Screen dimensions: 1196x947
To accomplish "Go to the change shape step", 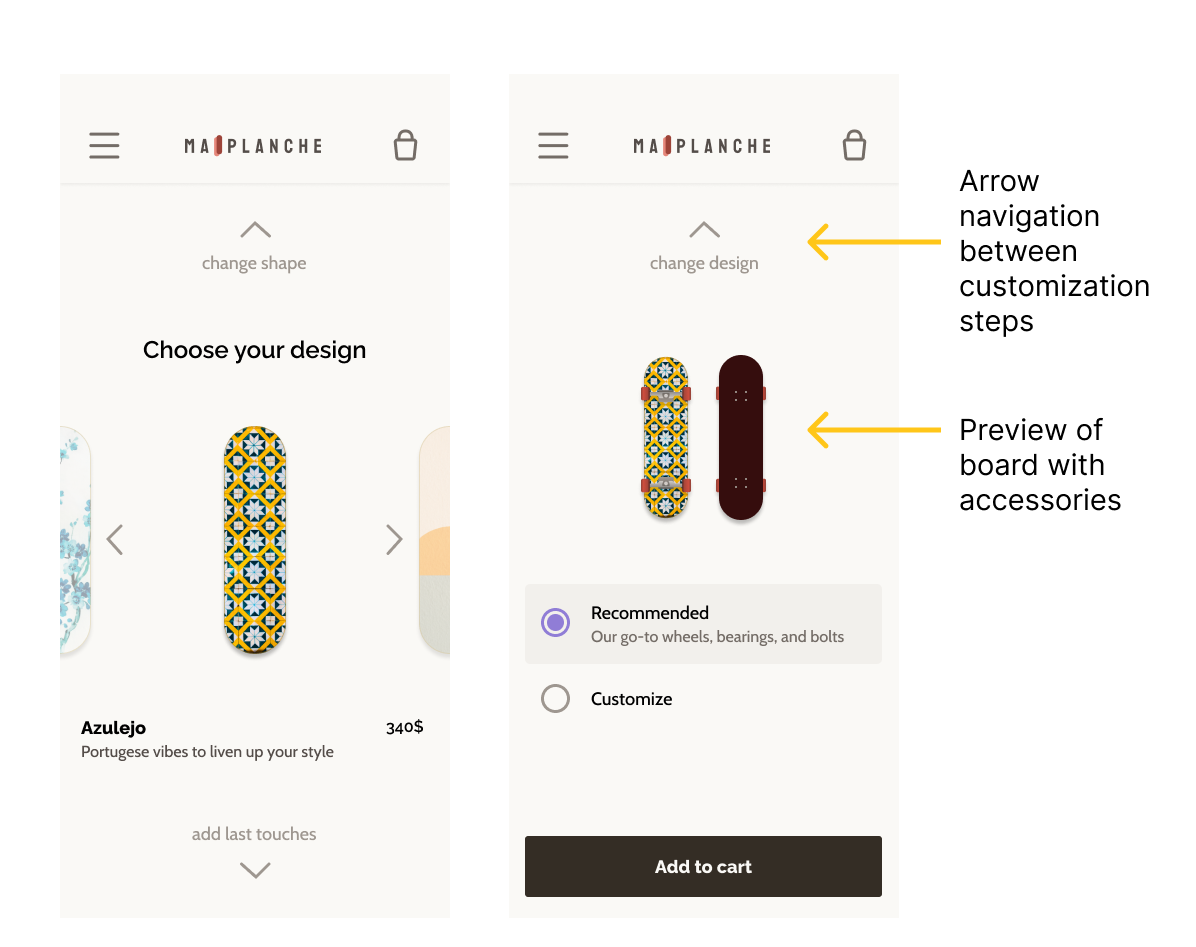I will [x=254, y=263].
